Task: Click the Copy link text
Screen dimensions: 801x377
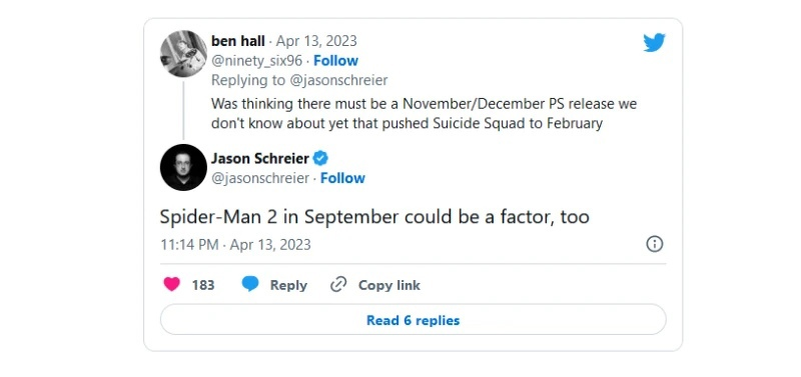Action: (389, 285)
